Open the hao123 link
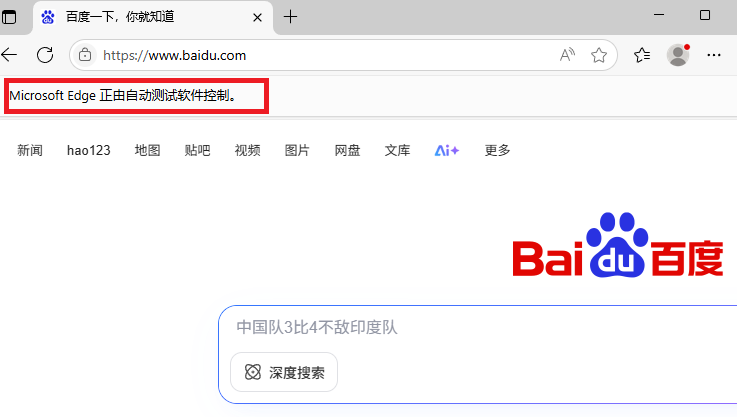Image resolution: width=737 pixels, height=417 pixels. pyautogui.click(x=88, y=150)
